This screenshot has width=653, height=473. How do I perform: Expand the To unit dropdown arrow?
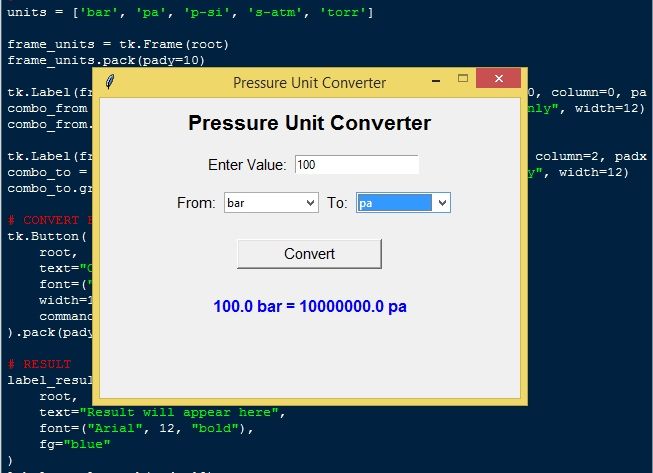(442, 203)
